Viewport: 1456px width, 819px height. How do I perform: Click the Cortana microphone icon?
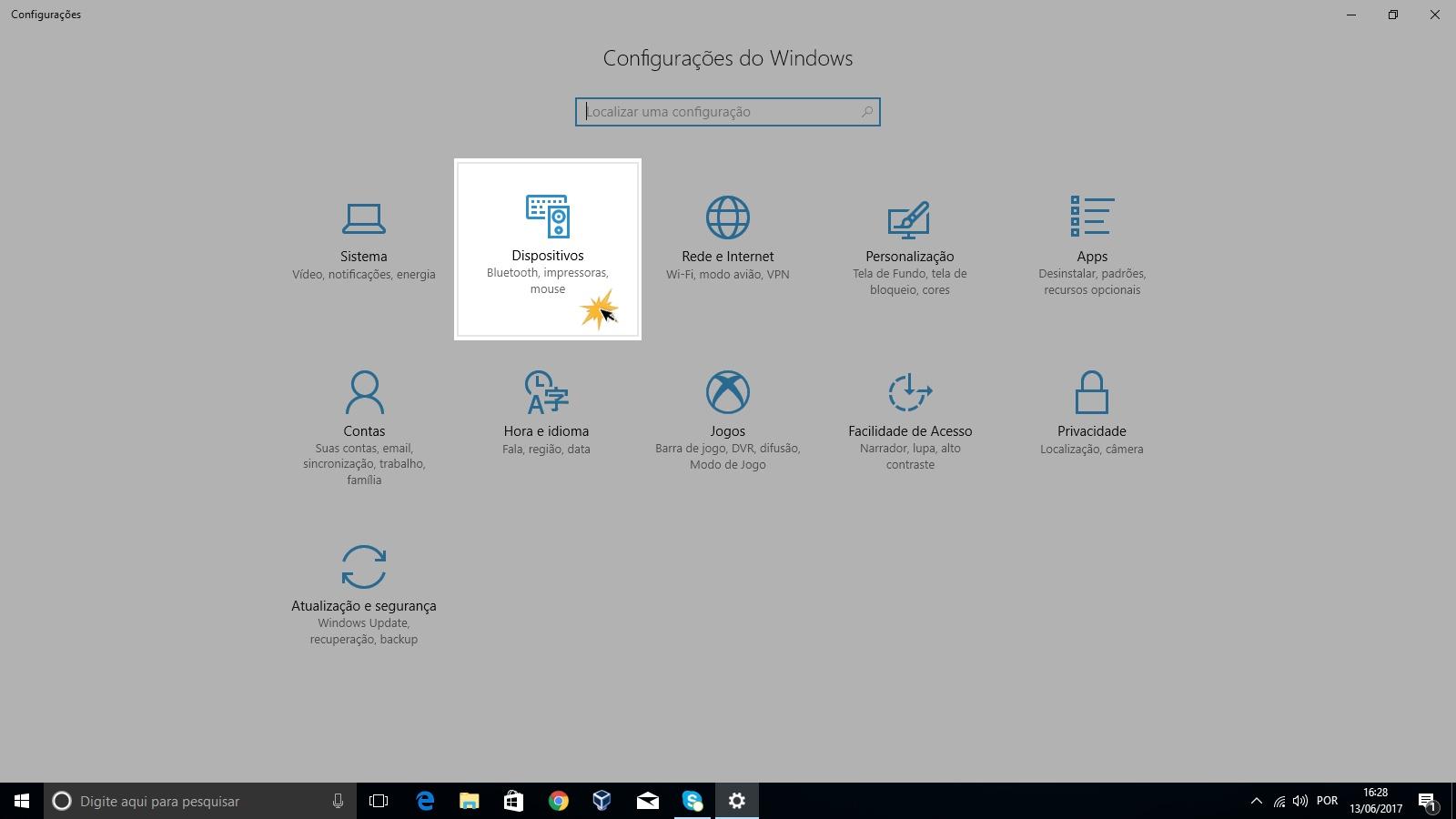click(338, 801)
